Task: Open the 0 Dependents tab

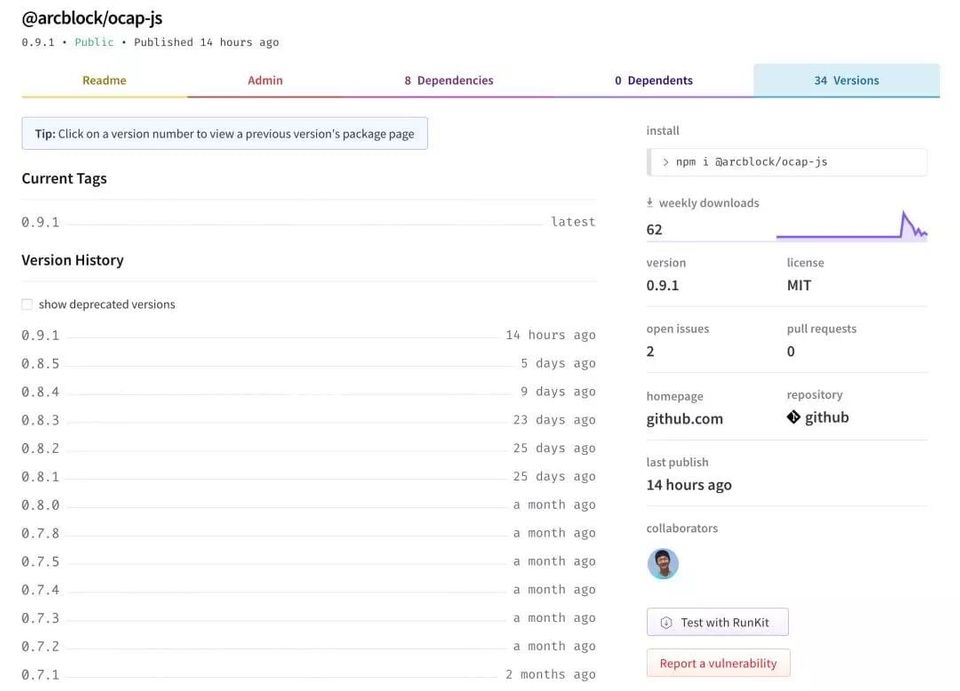Action: (x=653, y=81)
